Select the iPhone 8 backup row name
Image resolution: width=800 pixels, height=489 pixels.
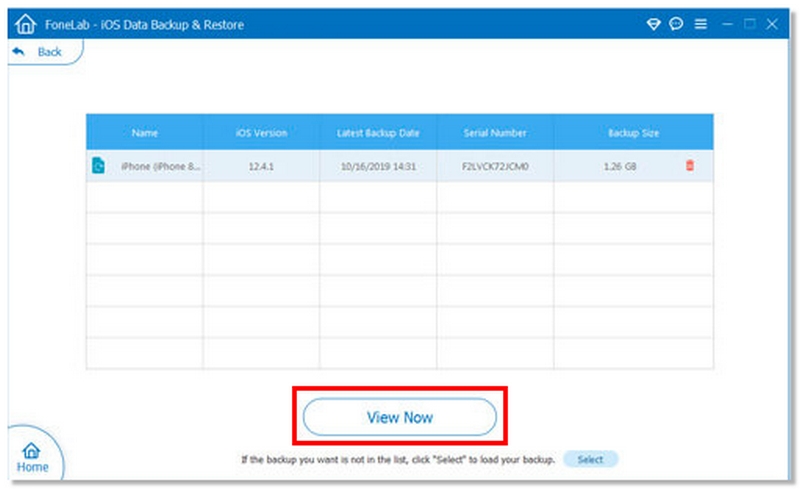(x=160, y=166)
